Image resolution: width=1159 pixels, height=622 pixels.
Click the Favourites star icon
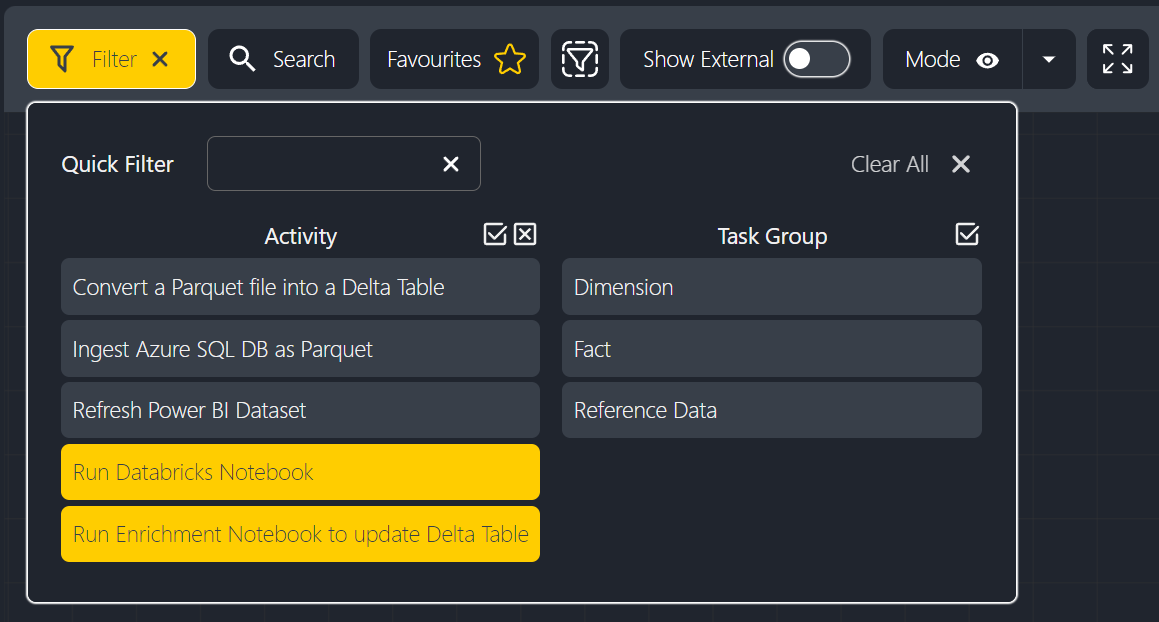tap(509, 60)
